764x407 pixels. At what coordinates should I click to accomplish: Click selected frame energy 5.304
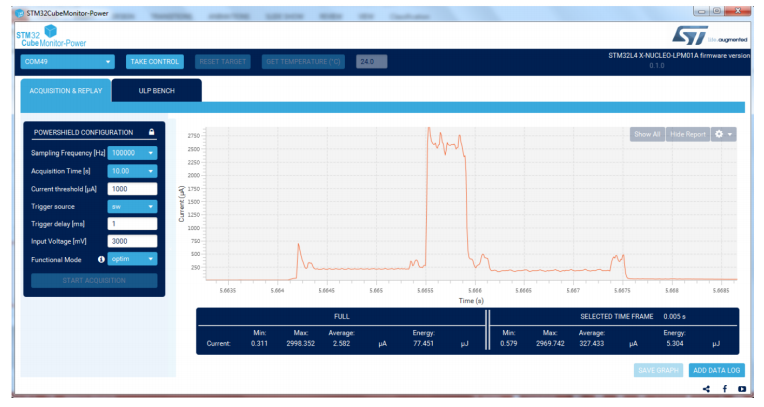674,344
